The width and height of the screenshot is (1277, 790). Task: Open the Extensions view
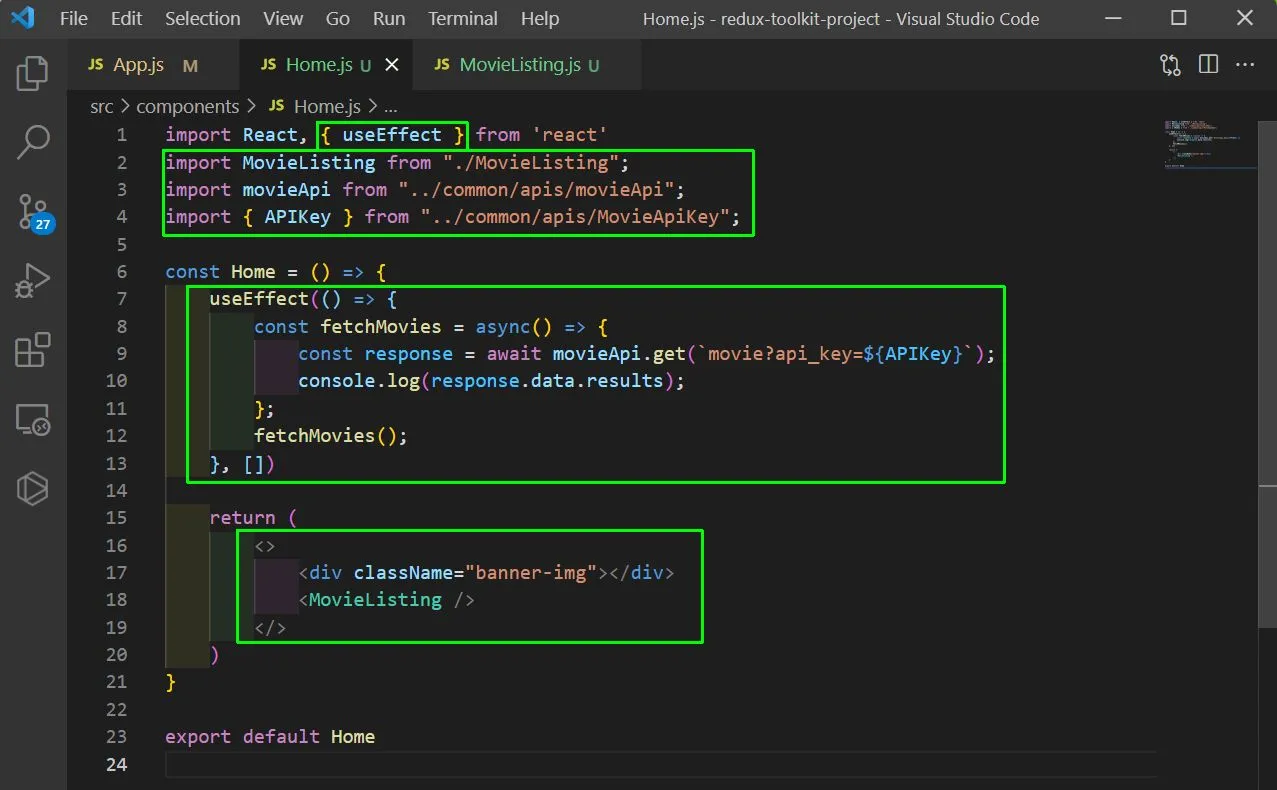pyautogui.click(x=32, y=350)
